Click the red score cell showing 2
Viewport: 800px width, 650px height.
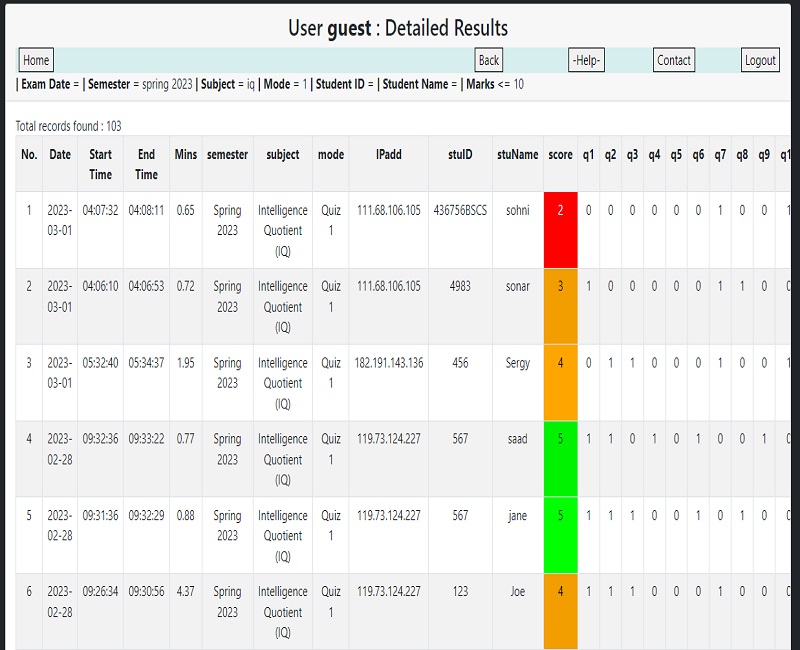point(560,211)
